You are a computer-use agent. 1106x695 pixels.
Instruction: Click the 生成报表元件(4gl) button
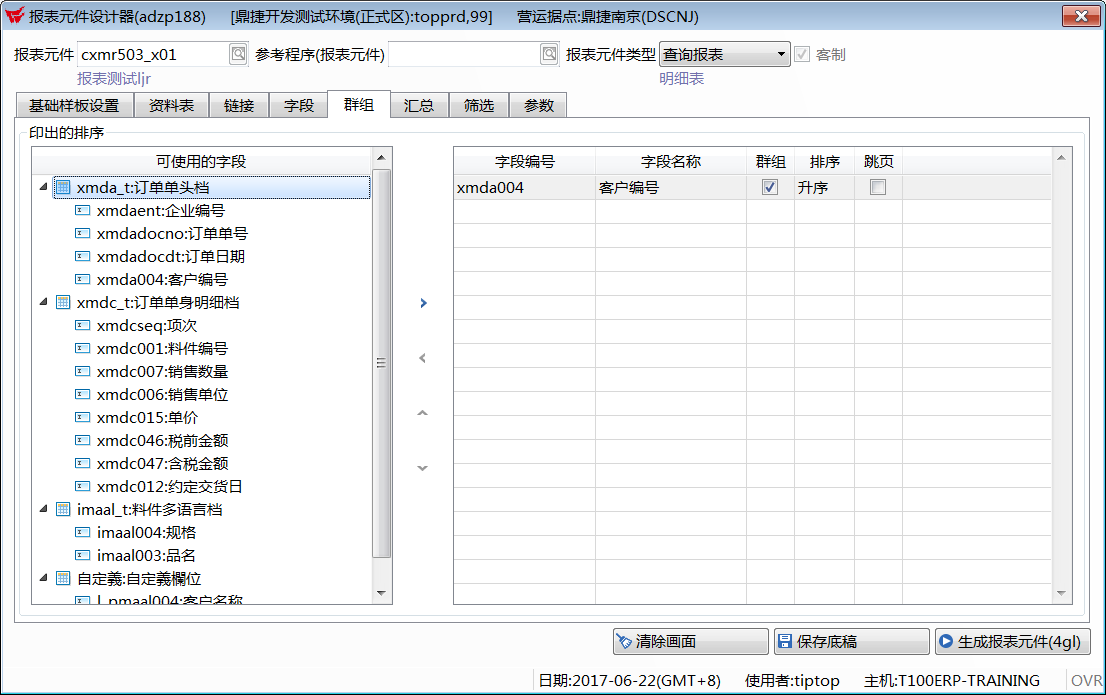pyautogui.click(x=1012, y=641)
